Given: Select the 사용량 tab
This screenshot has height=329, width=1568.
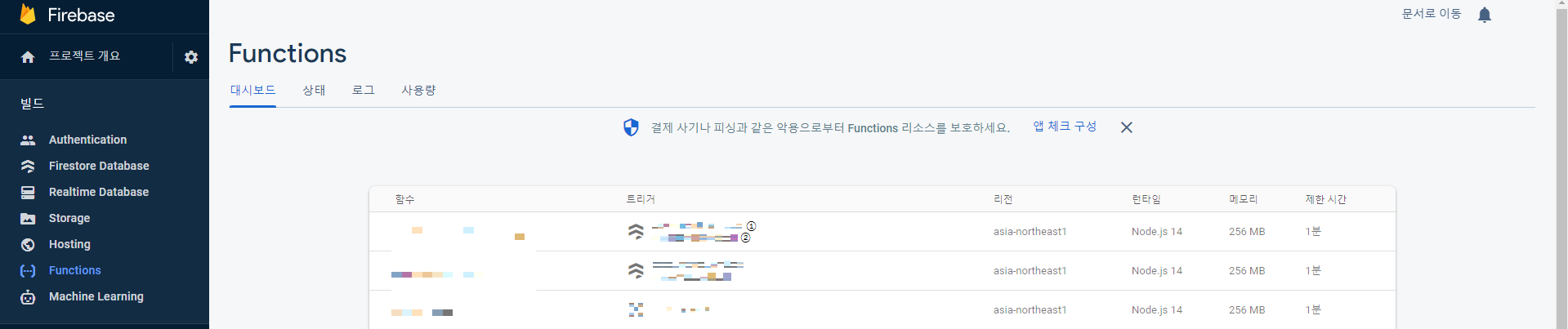Looking at the screenshot, I should [x=418, y=90].
